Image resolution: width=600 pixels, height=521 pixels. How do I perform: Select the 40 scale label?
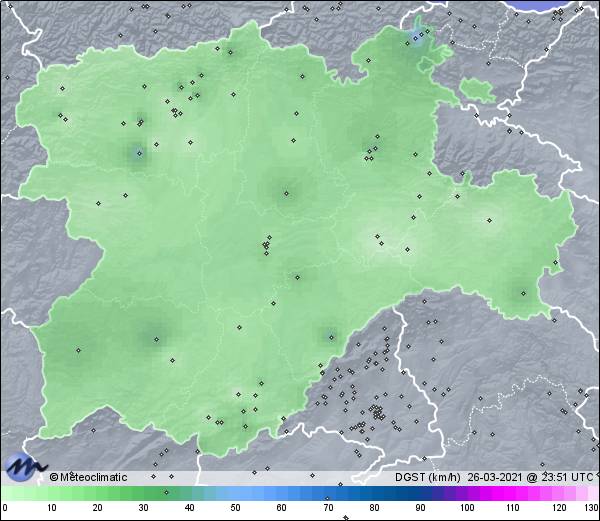[189, 508]
